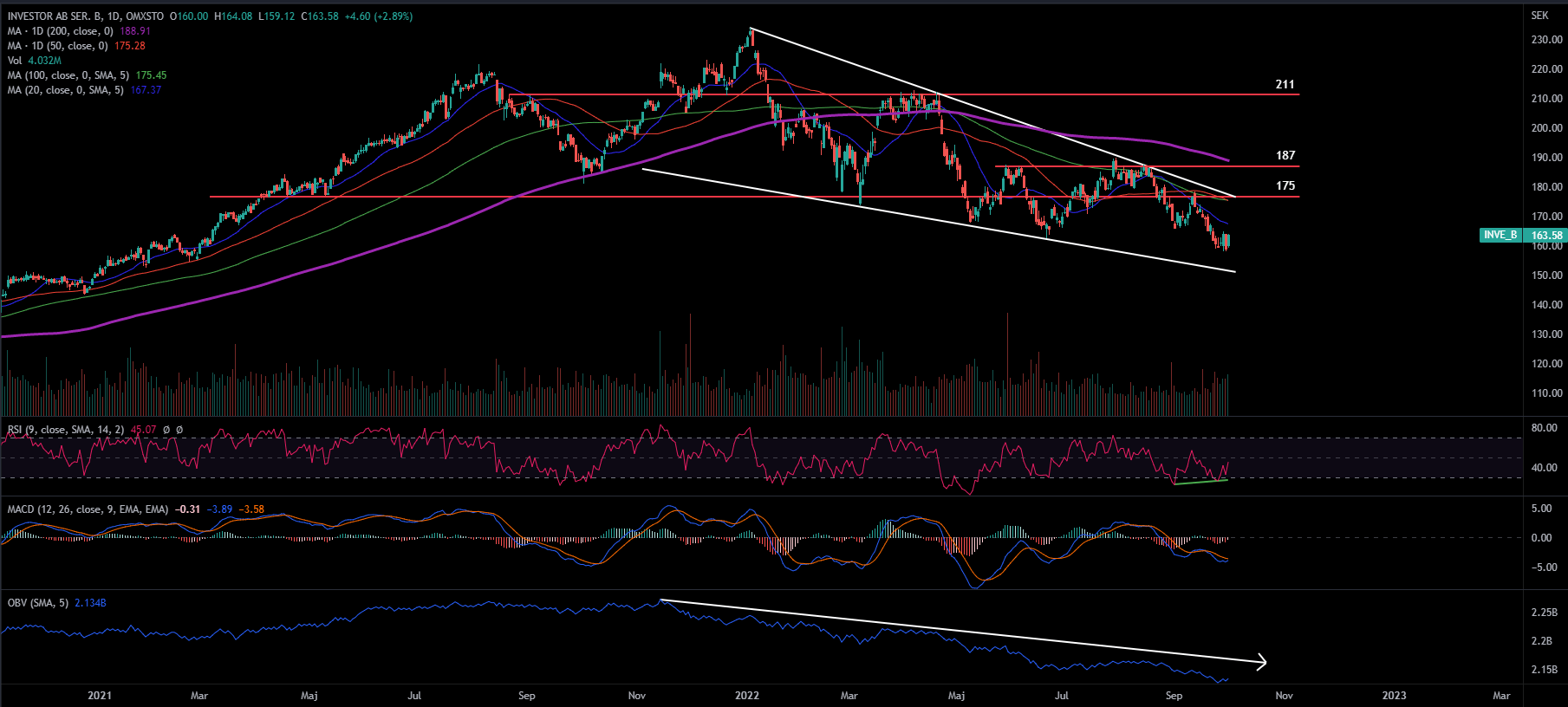Click the arrowhead on the OBV trendline
Viewport: 1568px width, 707px height.
(1263, 663)
